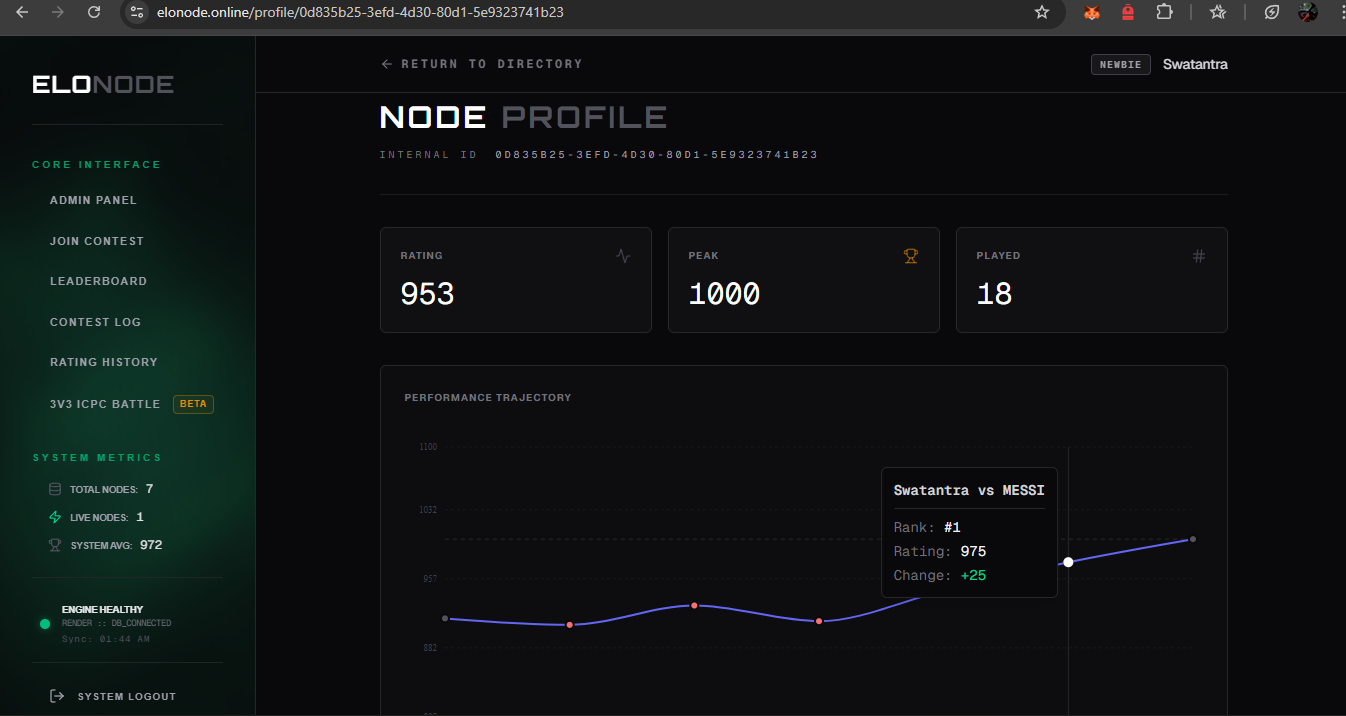Click the System Avg value 972
1346x716 pixels.
151,545
